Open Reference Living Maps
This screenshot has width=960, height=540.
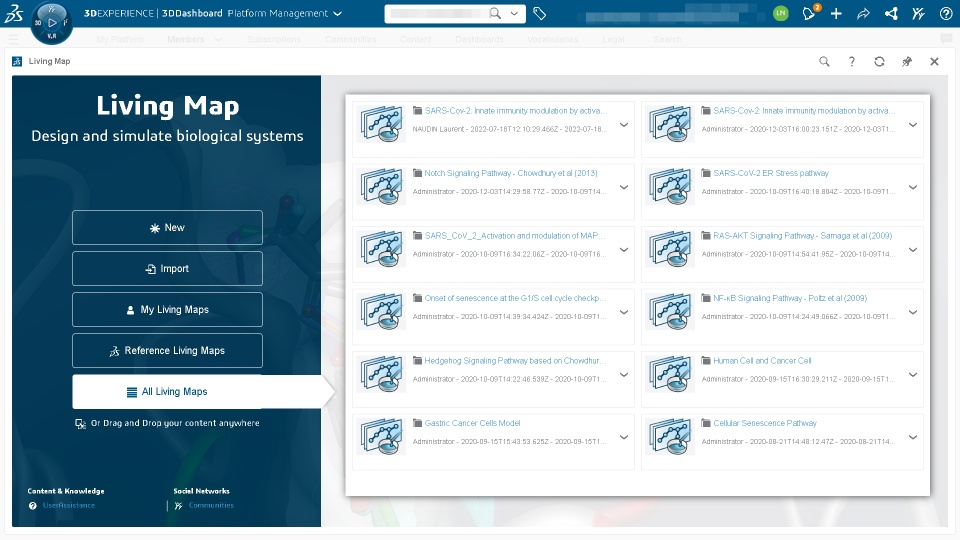[x=167, y=351]
